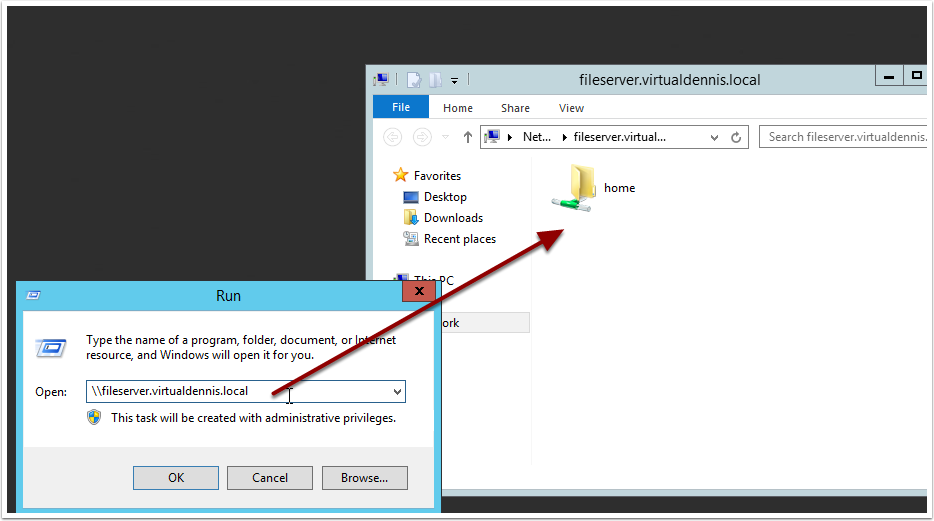This screenshot has height=521, width=934.
Task: Switch to the View ribbon tab
Action: click(x=571, y=108)
